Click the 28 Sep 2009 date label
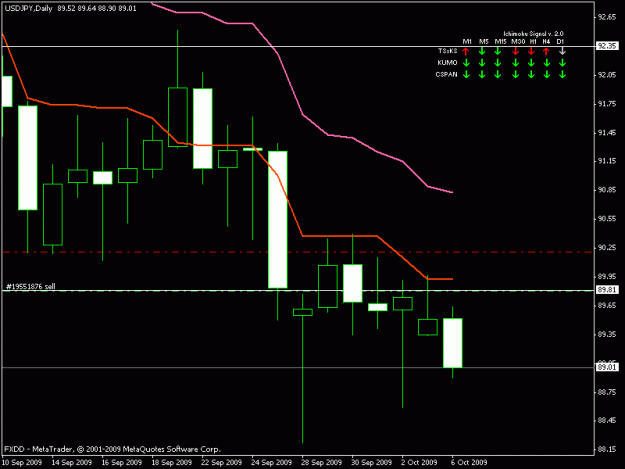The height and width of the screenshot is (469, 625). pyautogui.click(x=322, y=462)
